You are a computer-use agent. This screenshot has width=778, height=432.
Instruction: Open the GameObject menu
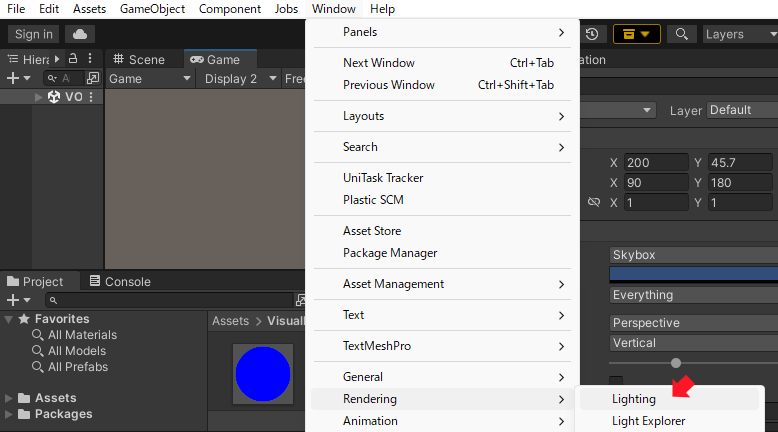coord(152,9)
